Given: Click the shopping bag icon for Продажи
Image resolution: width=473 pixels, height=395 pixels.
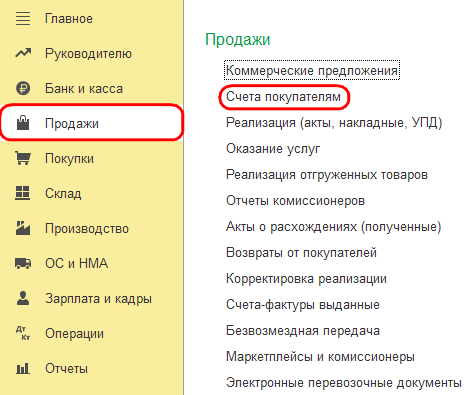Looking at the screenshot, I should pyautogui.click(x=23, y=122).
